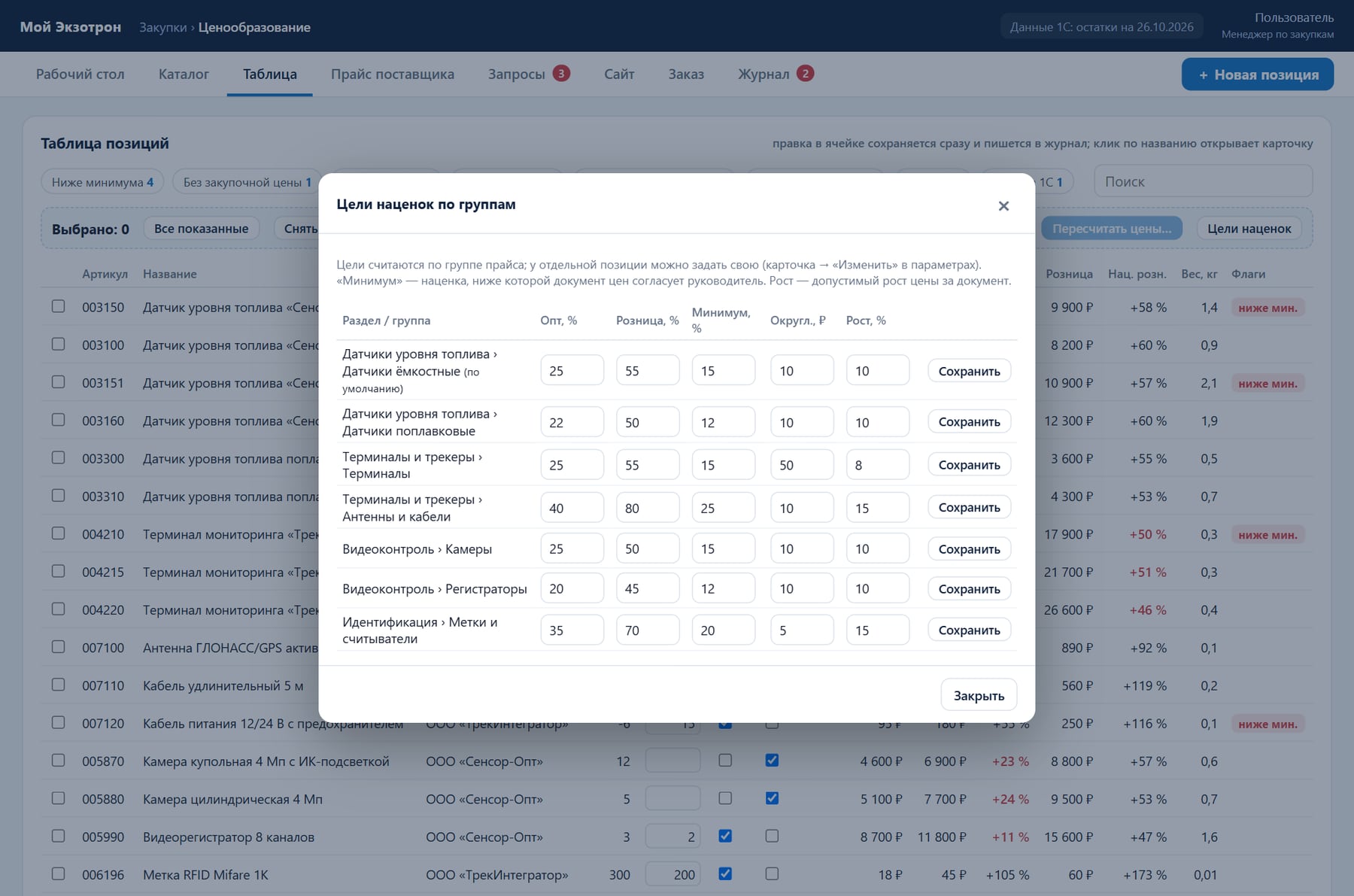Tick checkbox for article 003150 row
This screenshot has height=896, width=1354.
click(58, 307)
